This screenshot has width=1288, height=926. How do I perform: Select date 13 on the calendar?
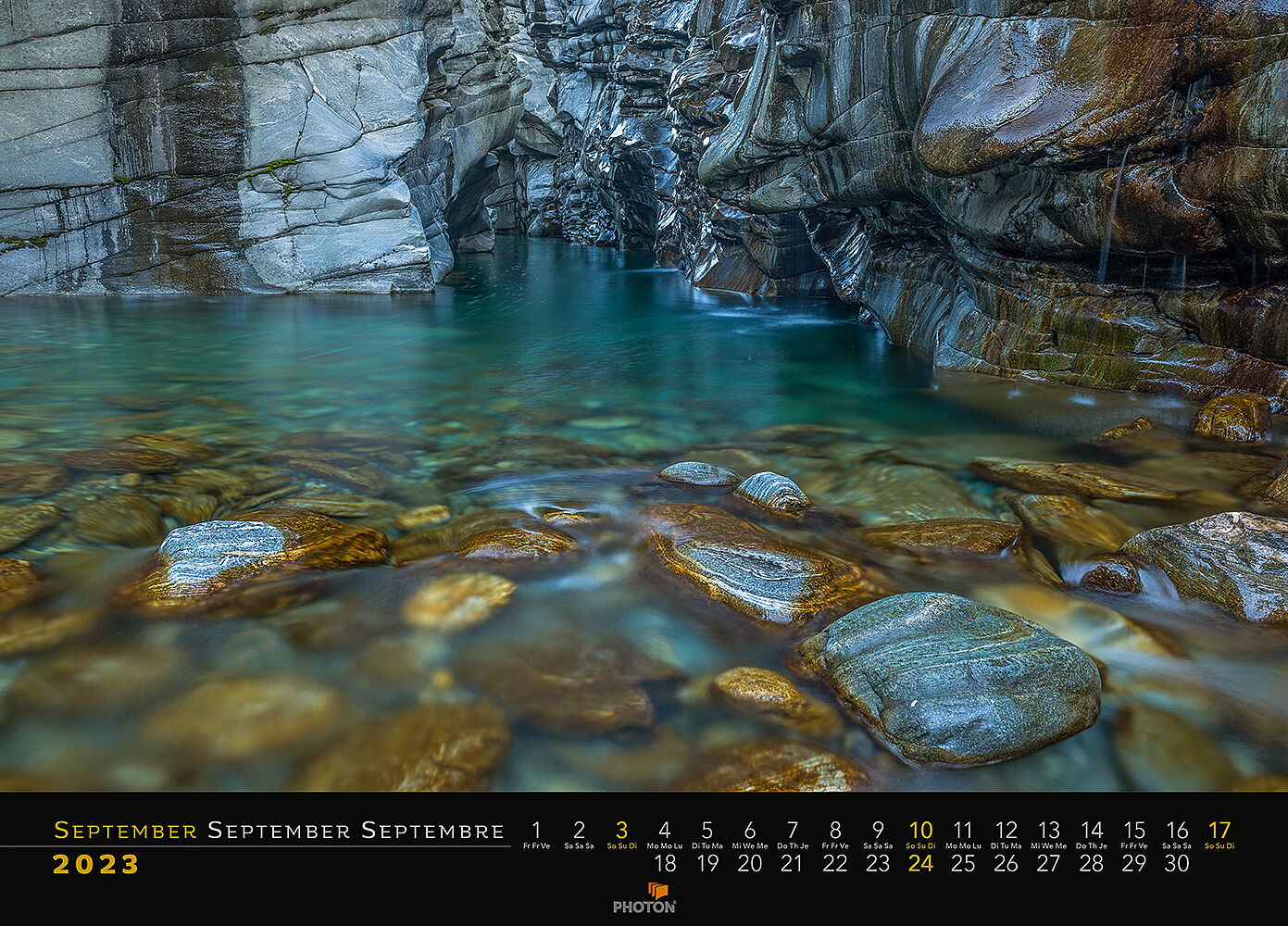pos(1048,831)
